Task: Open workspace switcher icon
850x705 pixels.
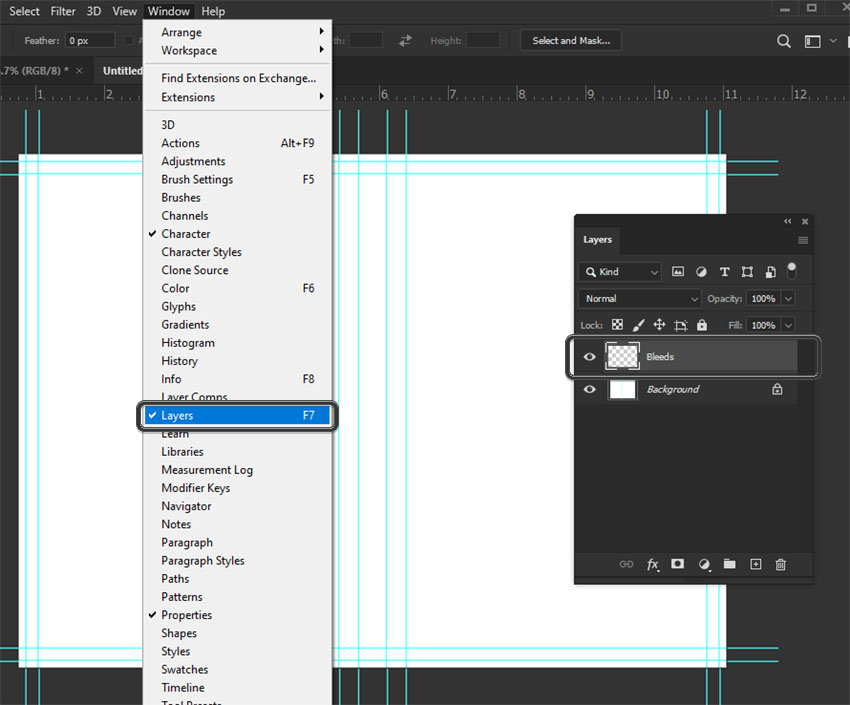Action: click(812, 41)
